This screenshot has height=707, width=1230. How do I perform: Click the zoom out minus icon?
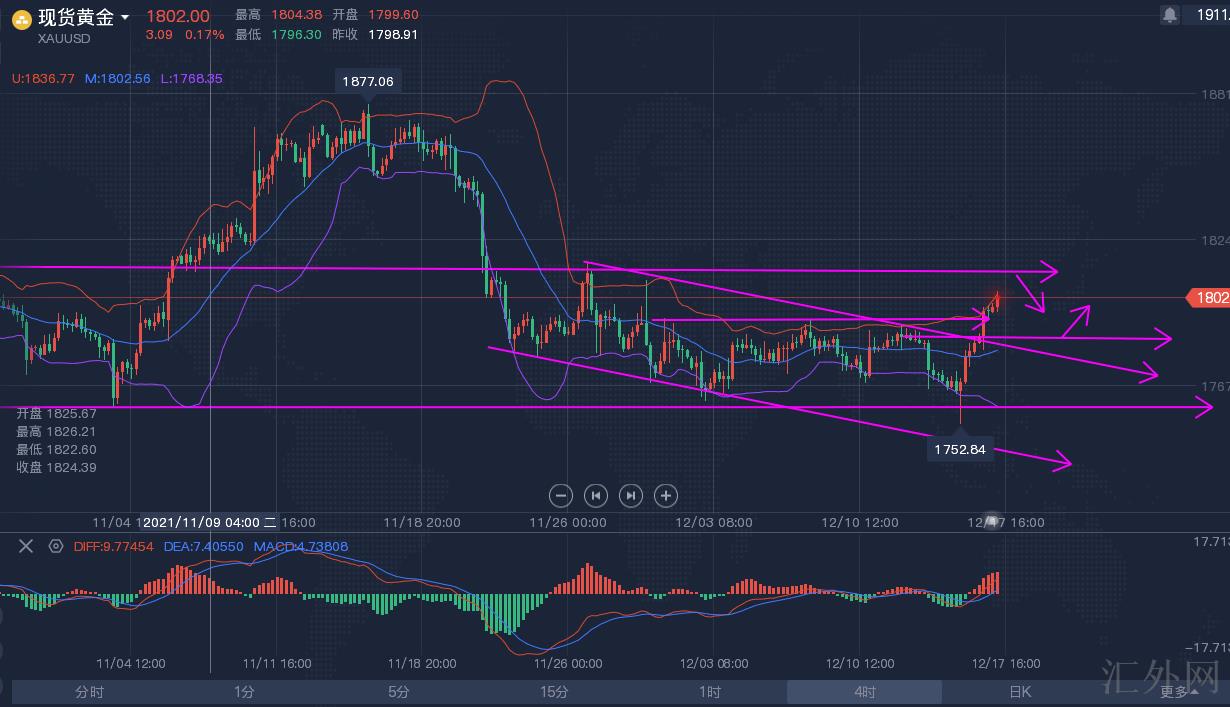[x=561, y=495]
